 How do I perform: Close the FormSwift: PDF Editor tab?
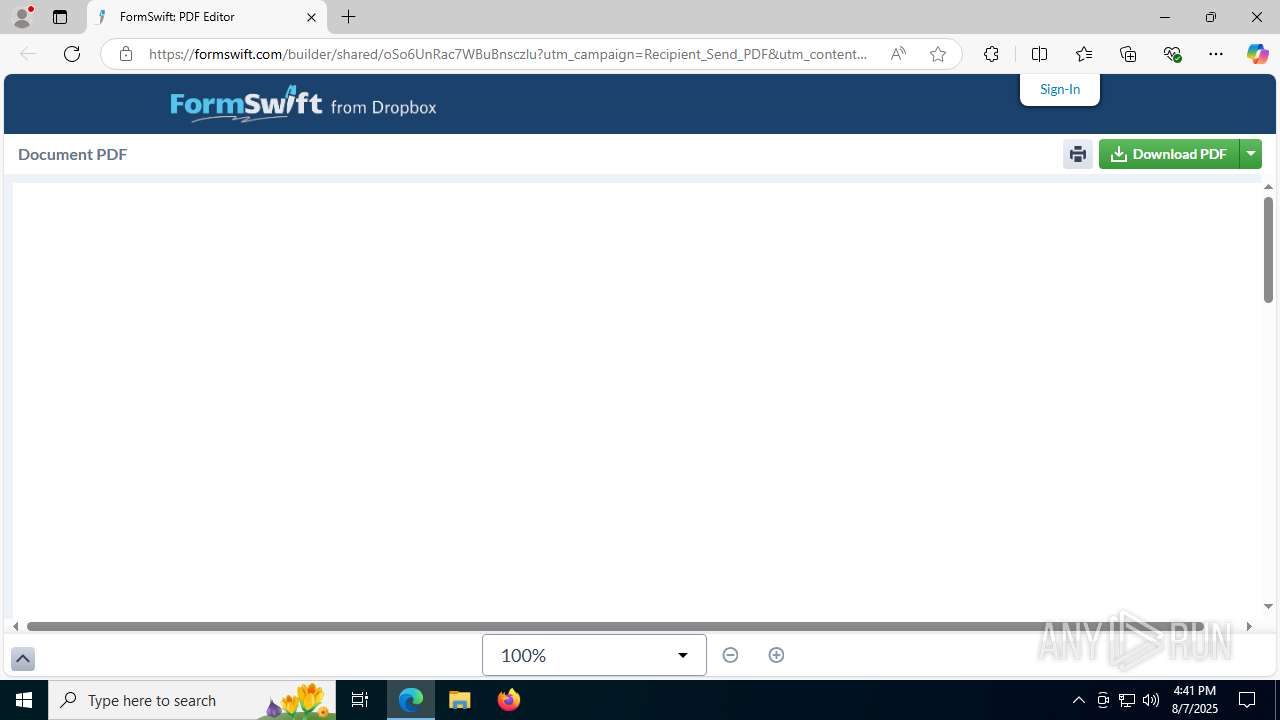pyautogui.click(x=311, y=17)
